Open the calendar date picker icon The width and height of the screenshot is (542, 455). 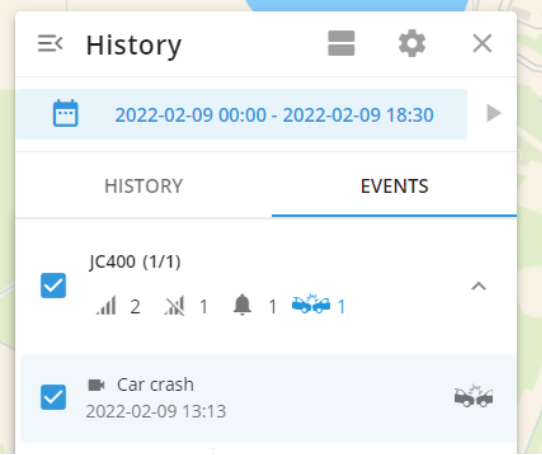pyautogui.click(x=65, y=113)
